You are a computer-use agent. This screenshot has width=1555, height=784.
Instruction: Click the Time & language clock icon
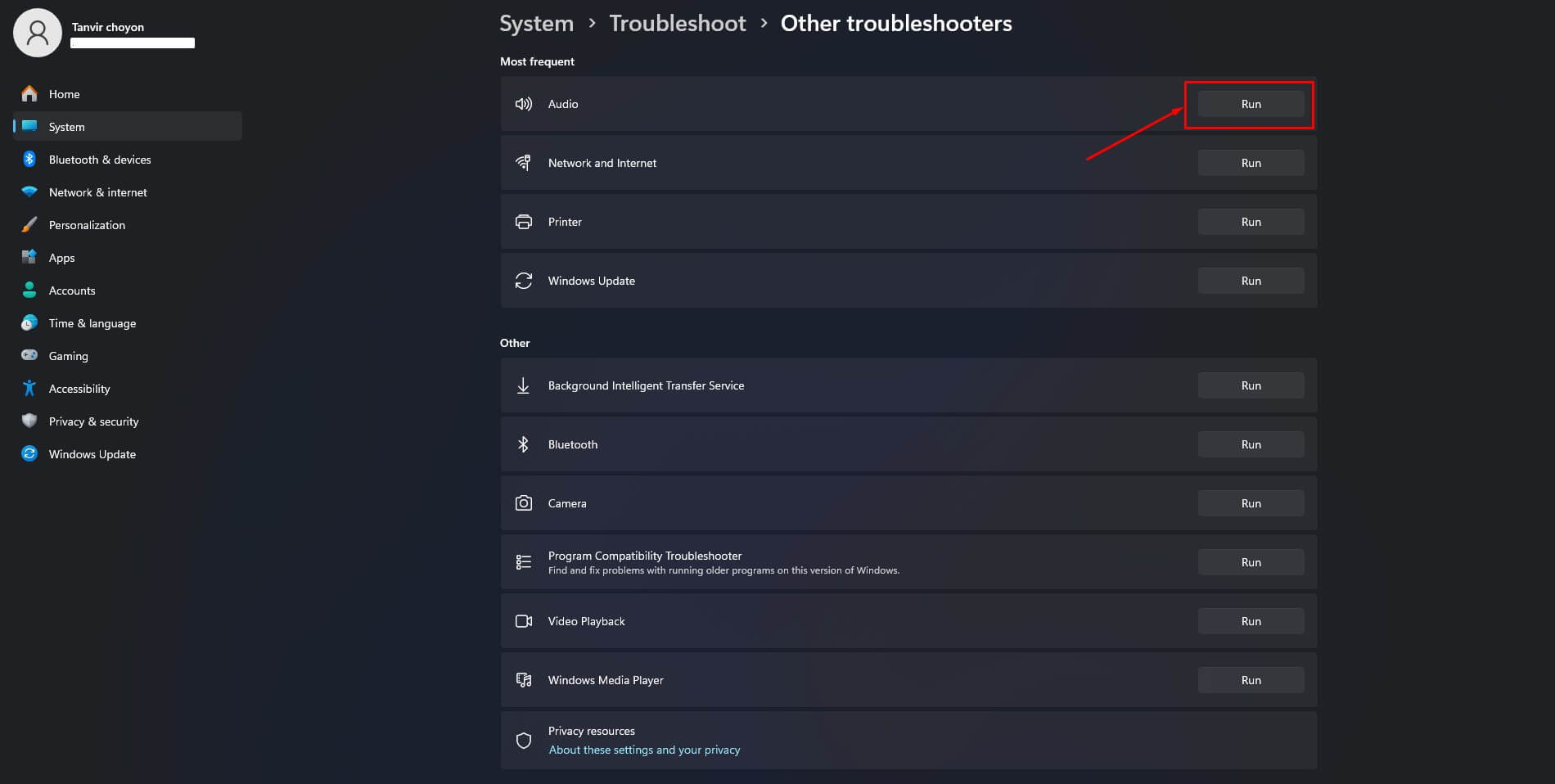coord(29,323)
